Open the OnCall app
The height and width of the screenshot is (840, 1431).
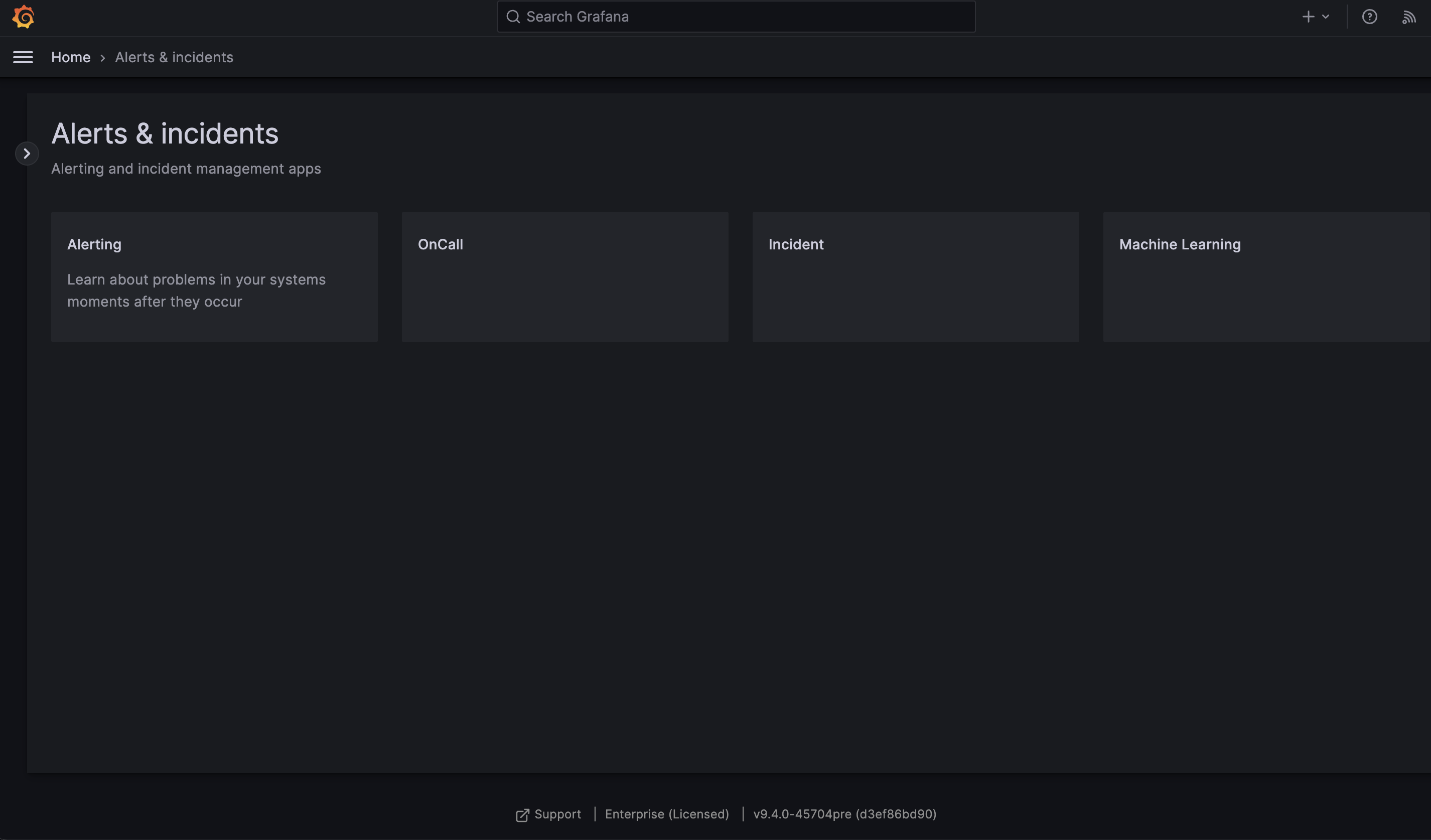pos(564,276)
